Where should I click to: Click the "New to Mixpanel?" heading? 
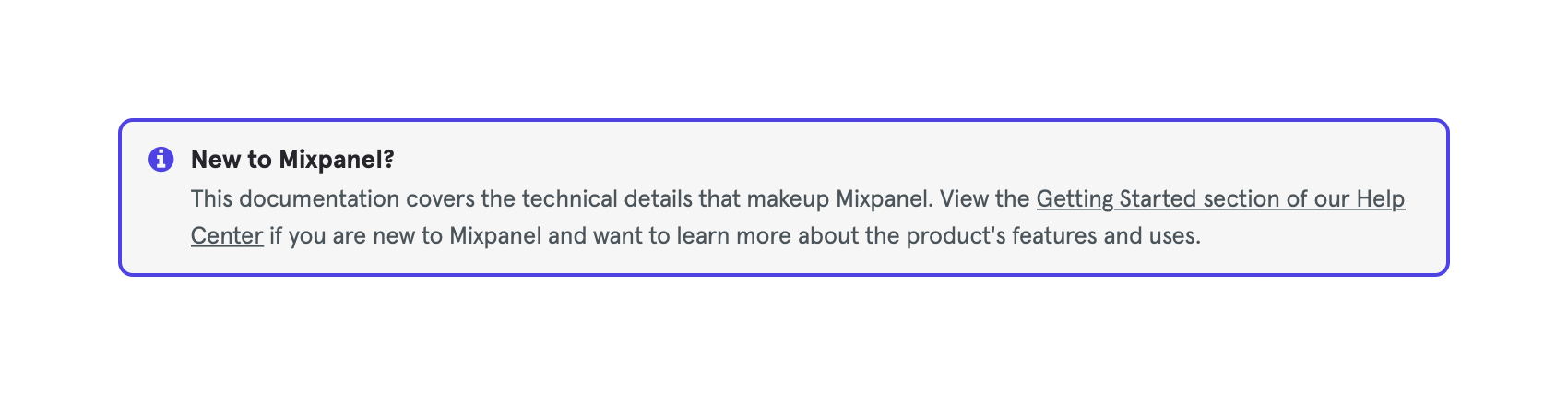(292, 160)
